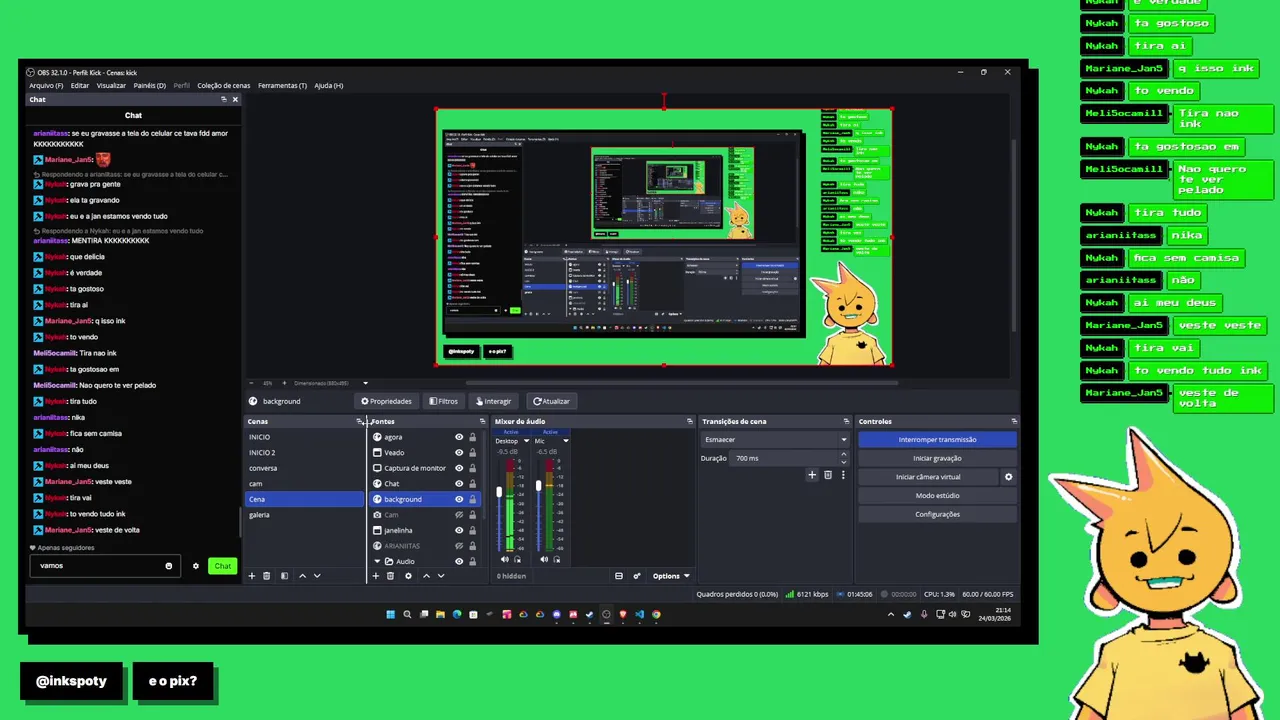1280x720 pixels.
Task: Open Filtros for the background source
Action: [x=443, y=401]
